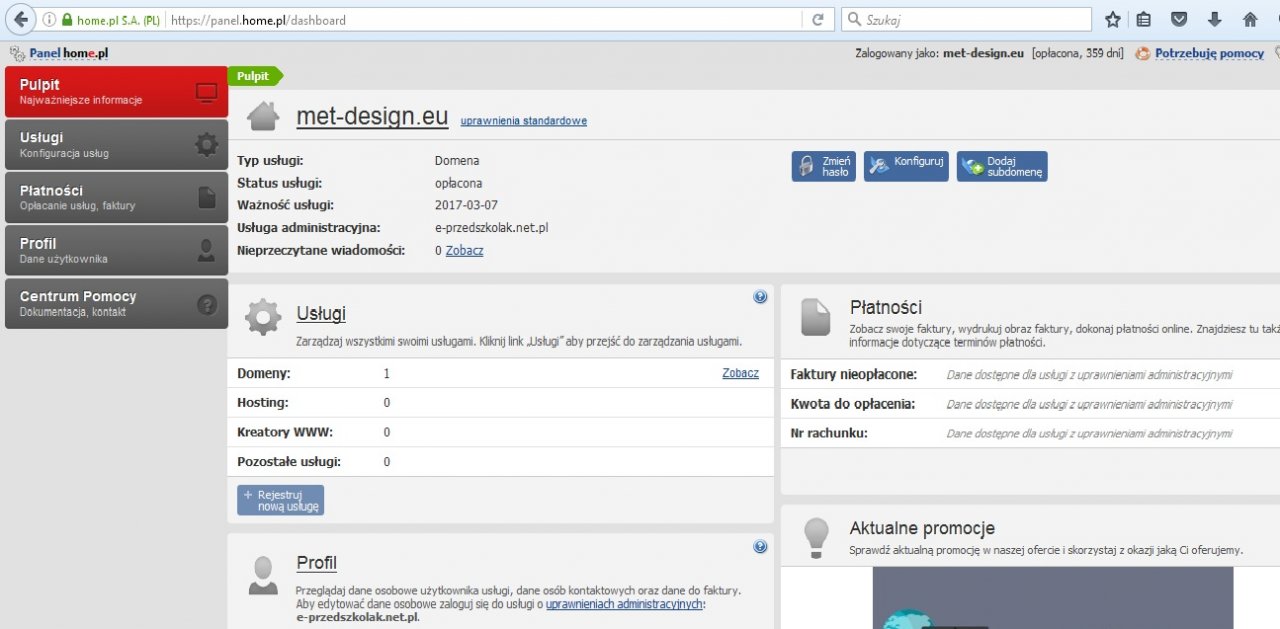Open the Usługi panel heading link

[321, 314]
